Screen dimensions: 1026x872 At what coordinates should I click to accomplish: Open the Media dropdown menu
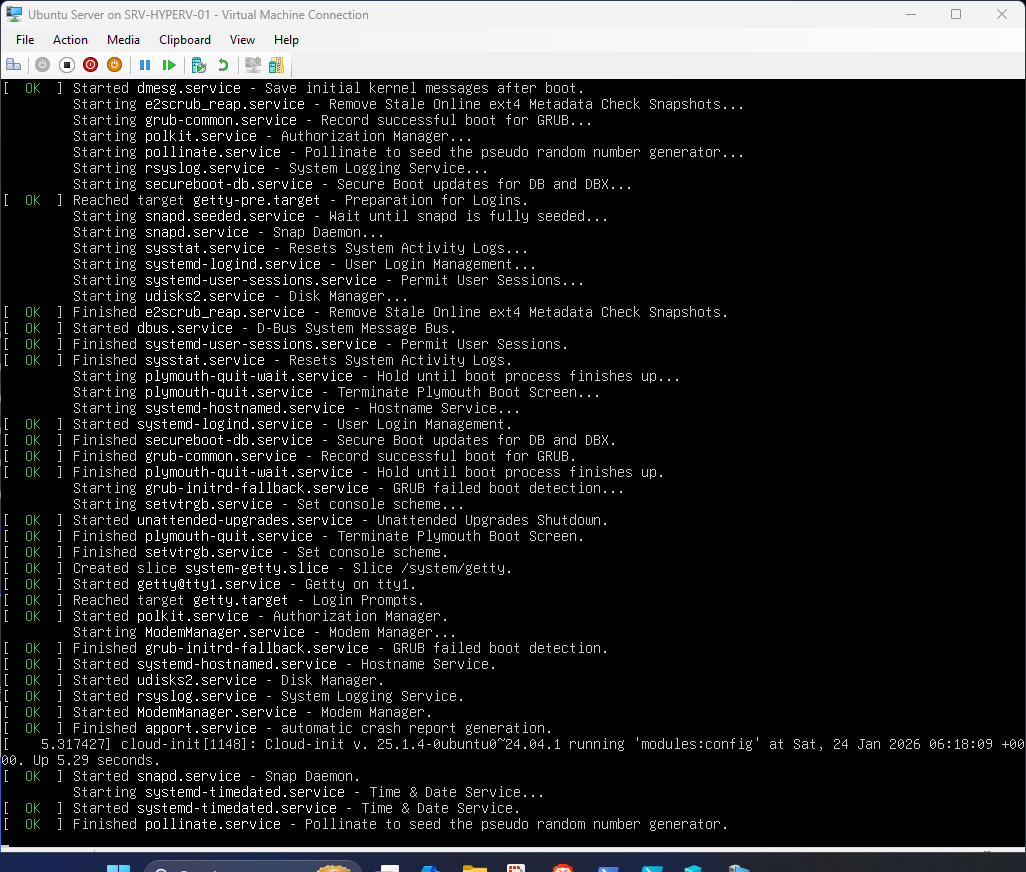[123, 39]
